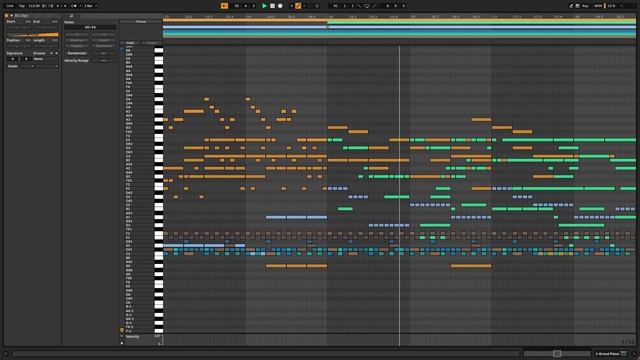
Task: Click the Punch-Out switch
Action: 373,6
